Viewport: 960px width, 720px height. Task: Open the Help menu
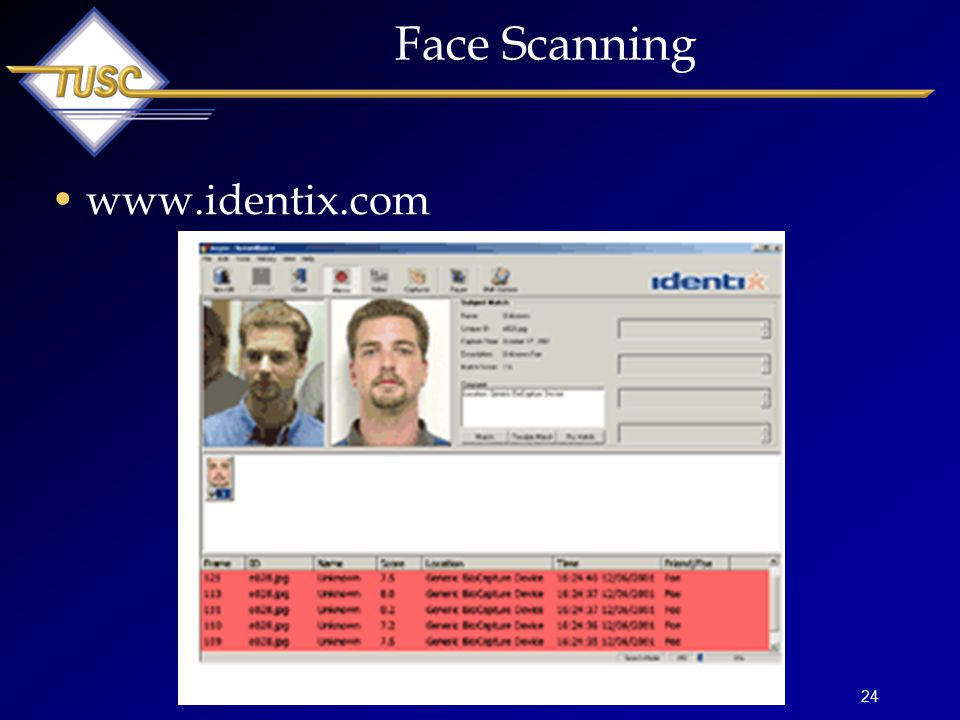(x=307, y=259)
